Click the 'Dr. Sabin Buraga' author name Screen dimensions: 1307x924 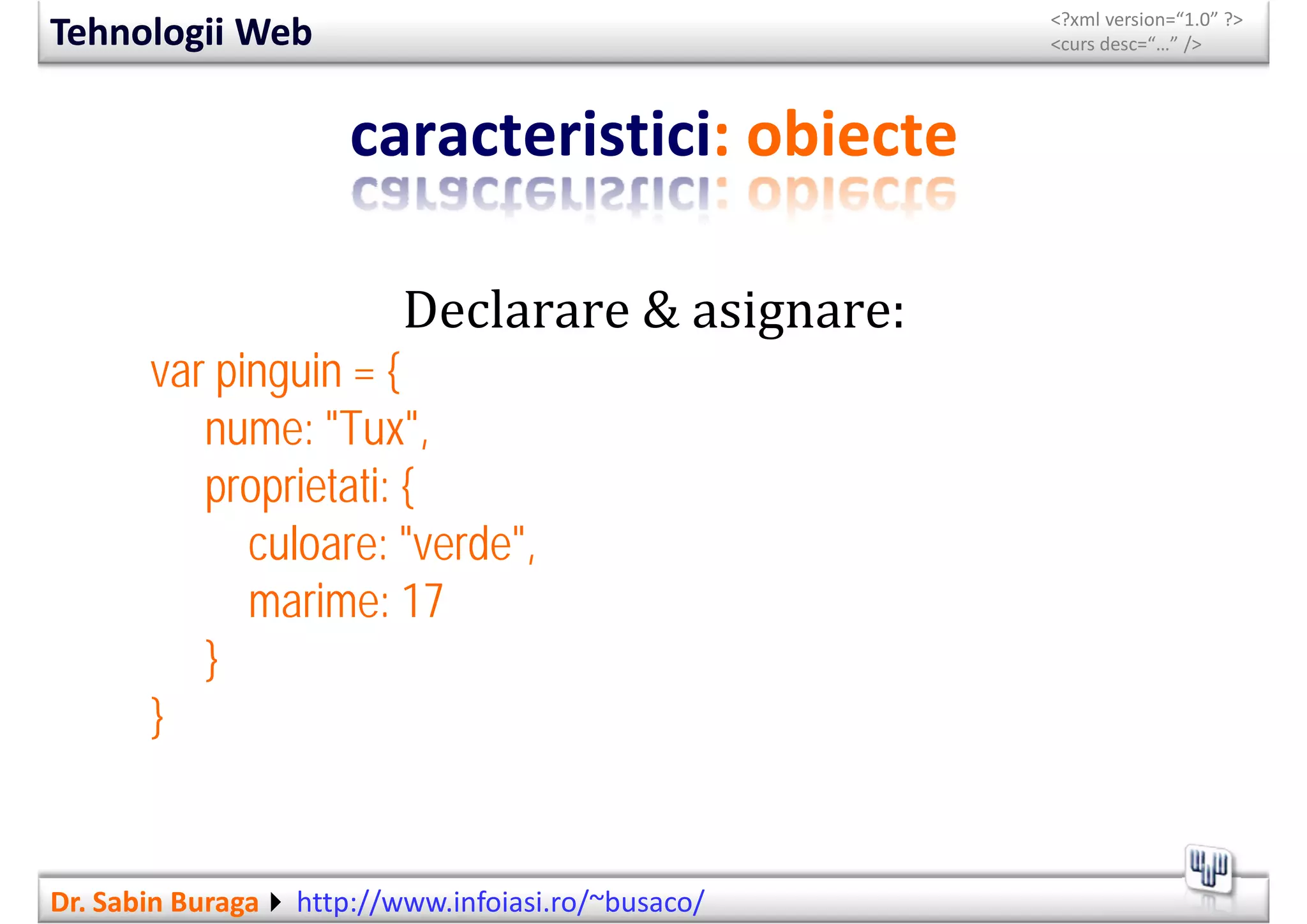154,902
